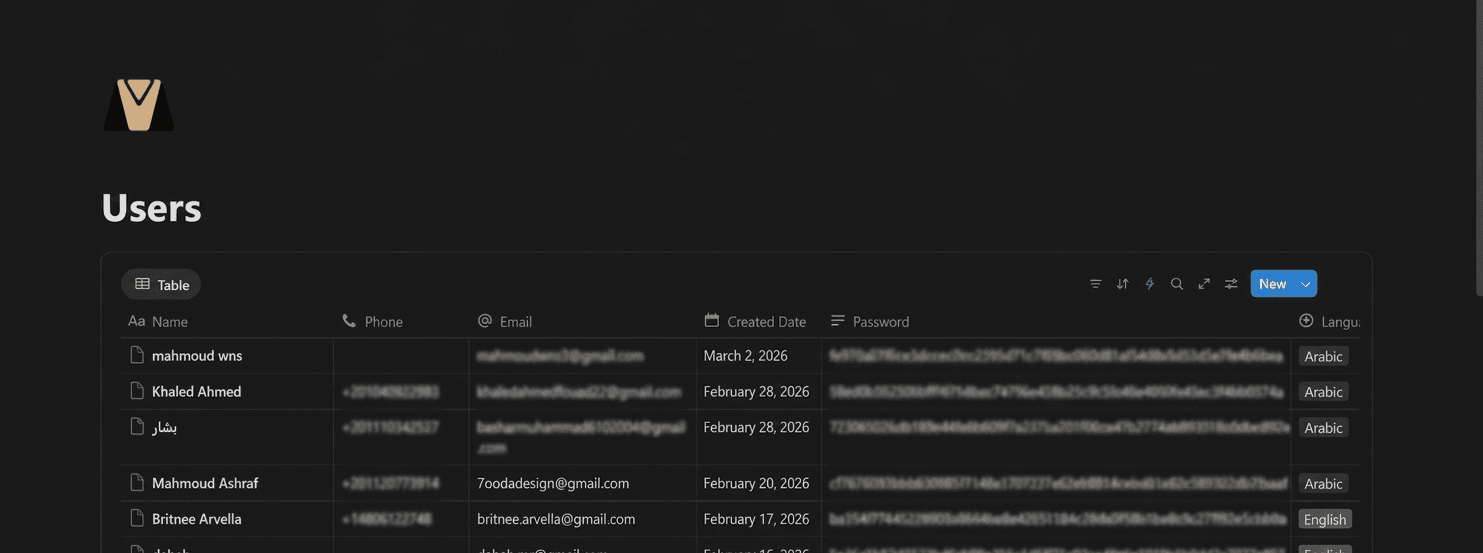This screenshot has width=1483, height=553.
Task: Click the Users page title
Action: (152, 208)
